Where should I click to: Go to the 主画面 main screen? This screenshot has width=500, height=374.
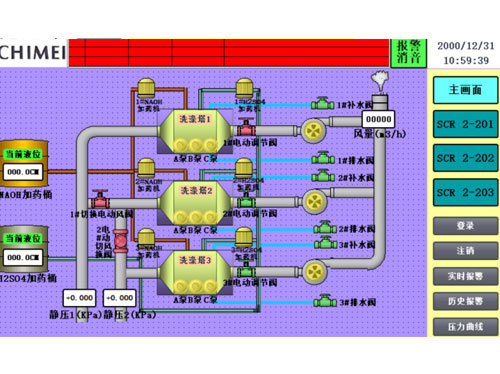coord(465,90)
